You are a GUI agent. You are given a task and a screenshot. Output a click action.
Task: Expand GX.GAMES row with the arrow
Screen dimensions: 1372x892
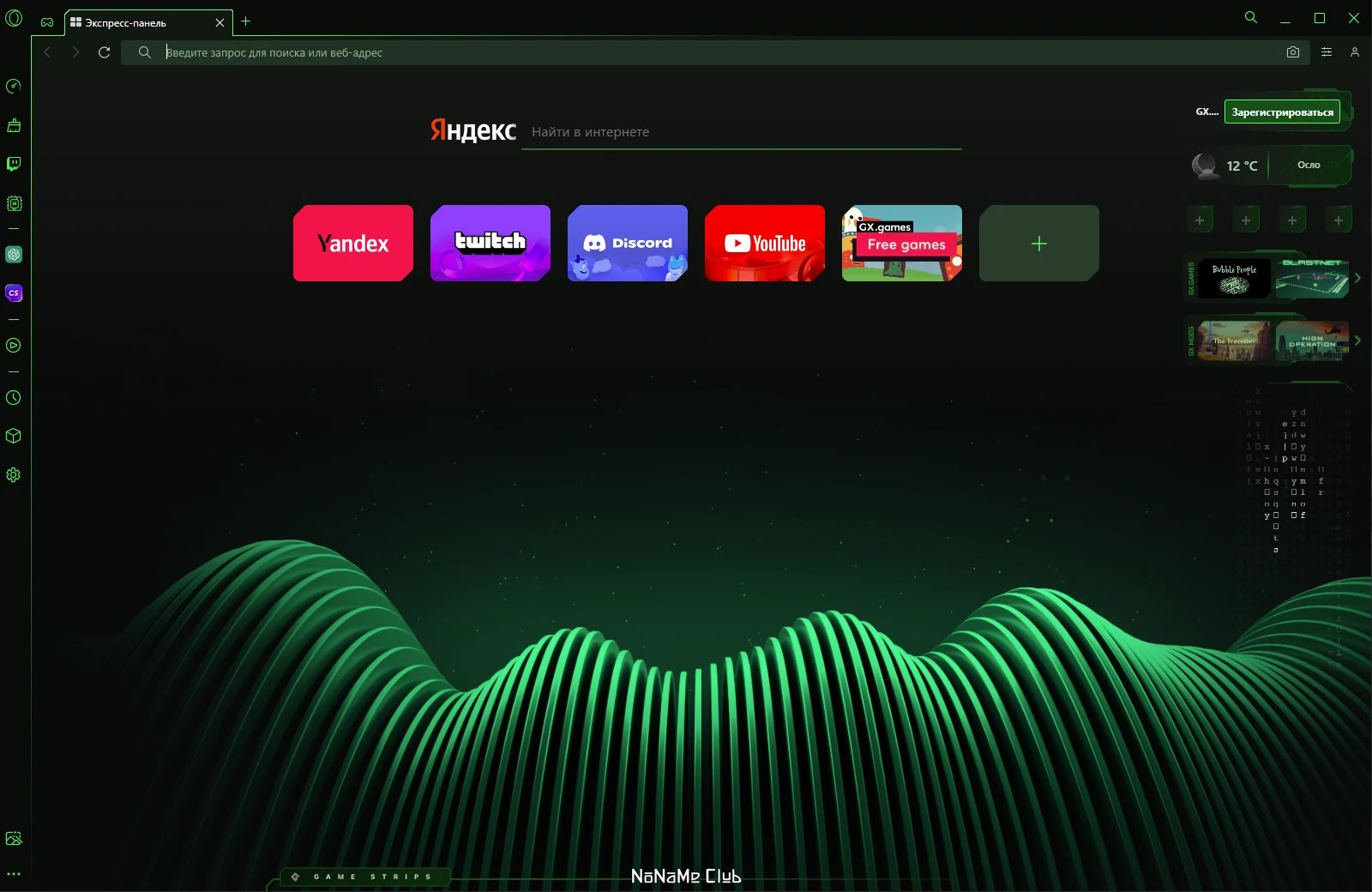click(x=1357, y=278)
